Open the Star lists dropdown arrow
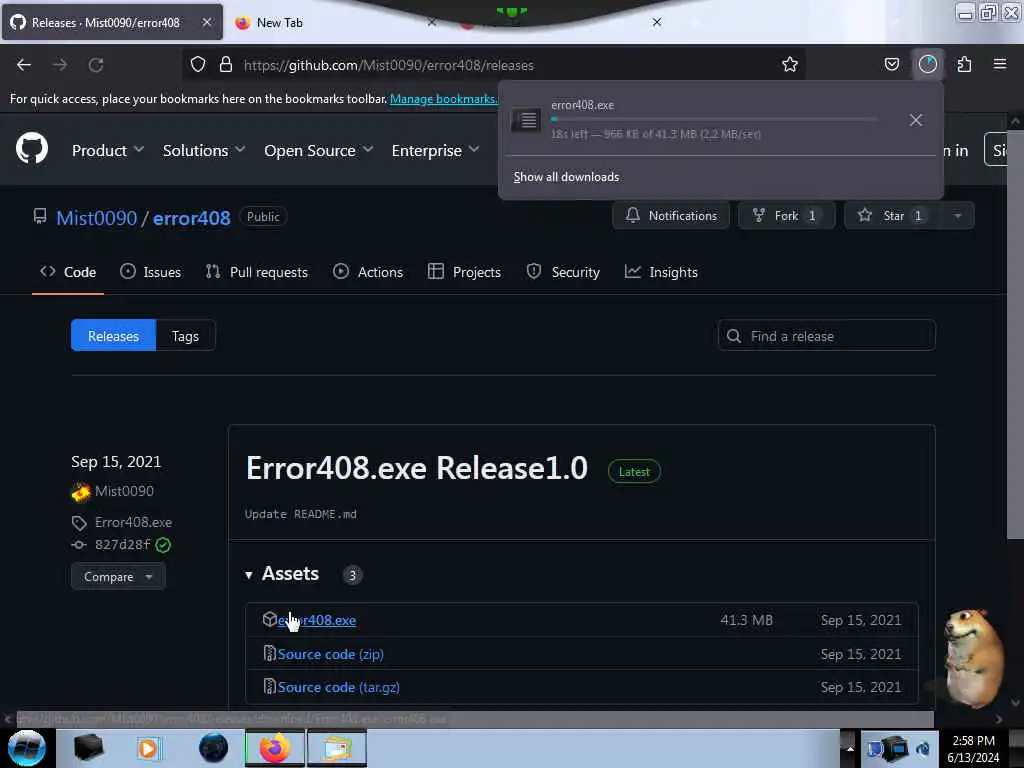This screenshot has width=1024, height=768. click(x=957, y=216)
